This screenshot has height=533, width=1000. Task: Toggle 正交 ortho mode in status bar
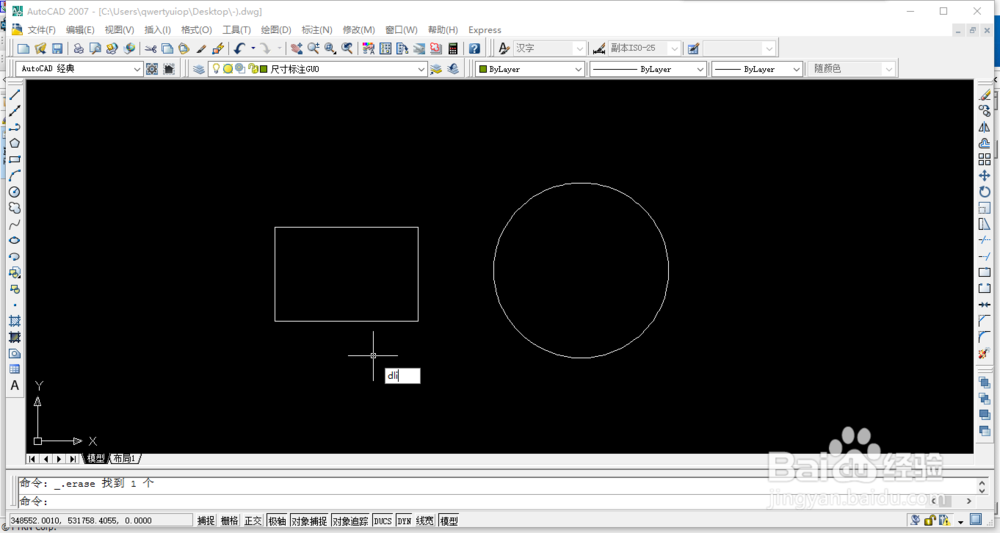[x=253, y=521]
